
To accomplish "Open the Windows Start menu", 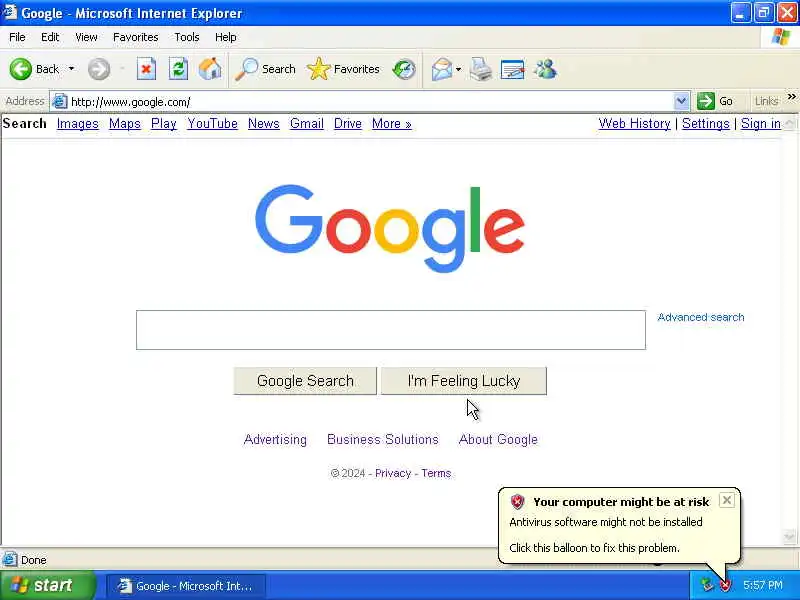I will (48, 585).
